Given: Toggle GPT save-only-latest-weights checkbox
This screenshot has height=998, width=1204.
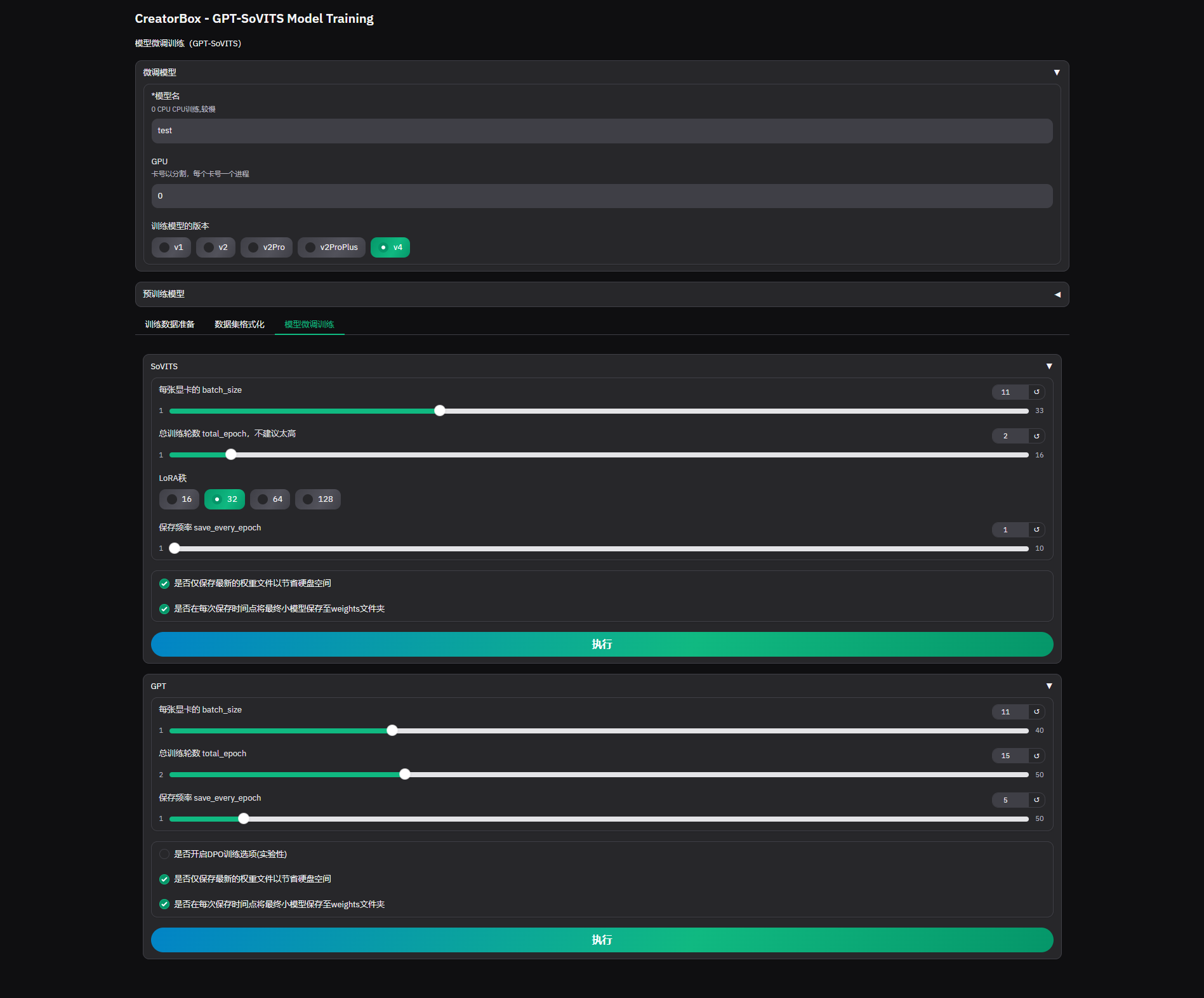Looking at the screenshot, I should (x=164, y=879).
